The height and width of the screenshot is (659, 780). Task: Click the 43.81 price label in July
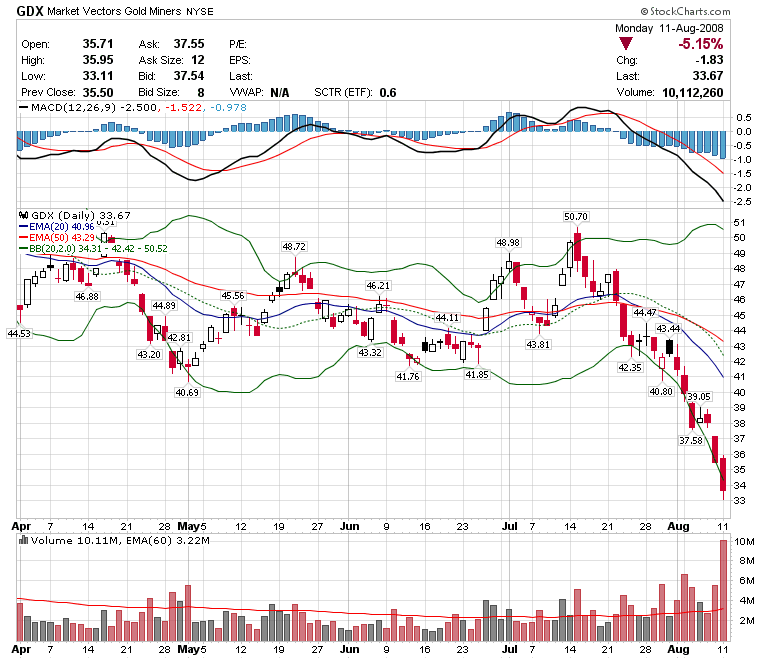pos(538,344)
